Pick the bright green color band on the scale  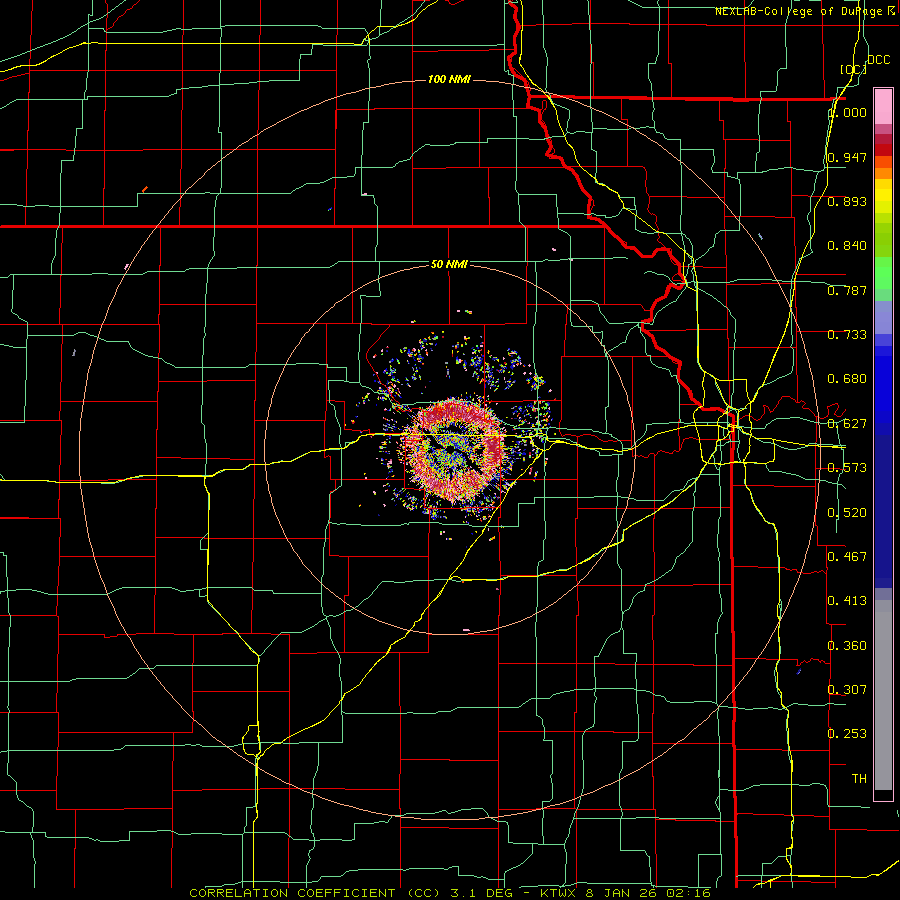pyautogui.click(x=883, y=273)
